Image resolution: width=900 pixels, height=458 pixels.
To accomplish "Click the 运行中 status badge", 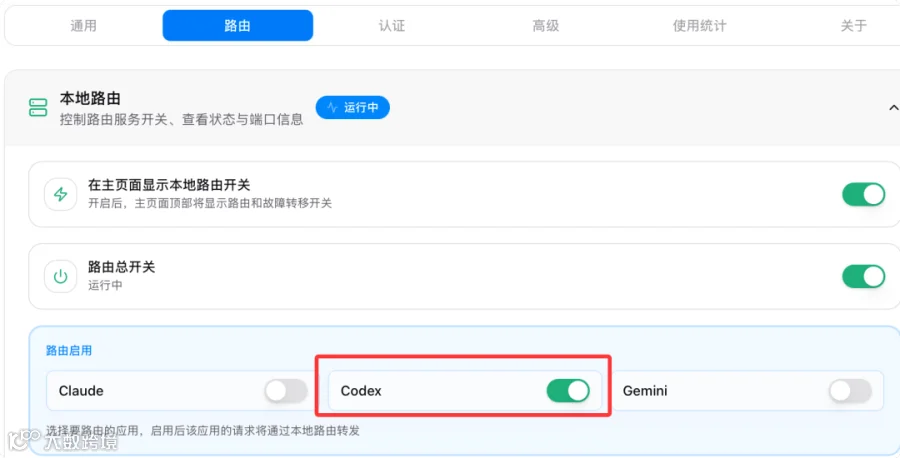I will point(352,107).
